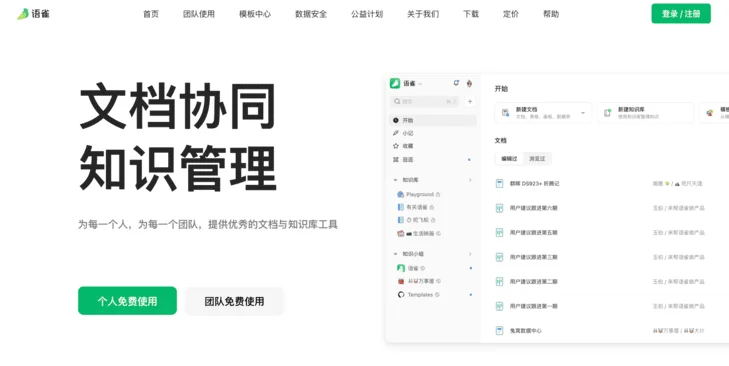The image size is (729, 366).
Task: Click the search box in the preview sidebar
Action: pyautogui.click(x=425, y=101)
